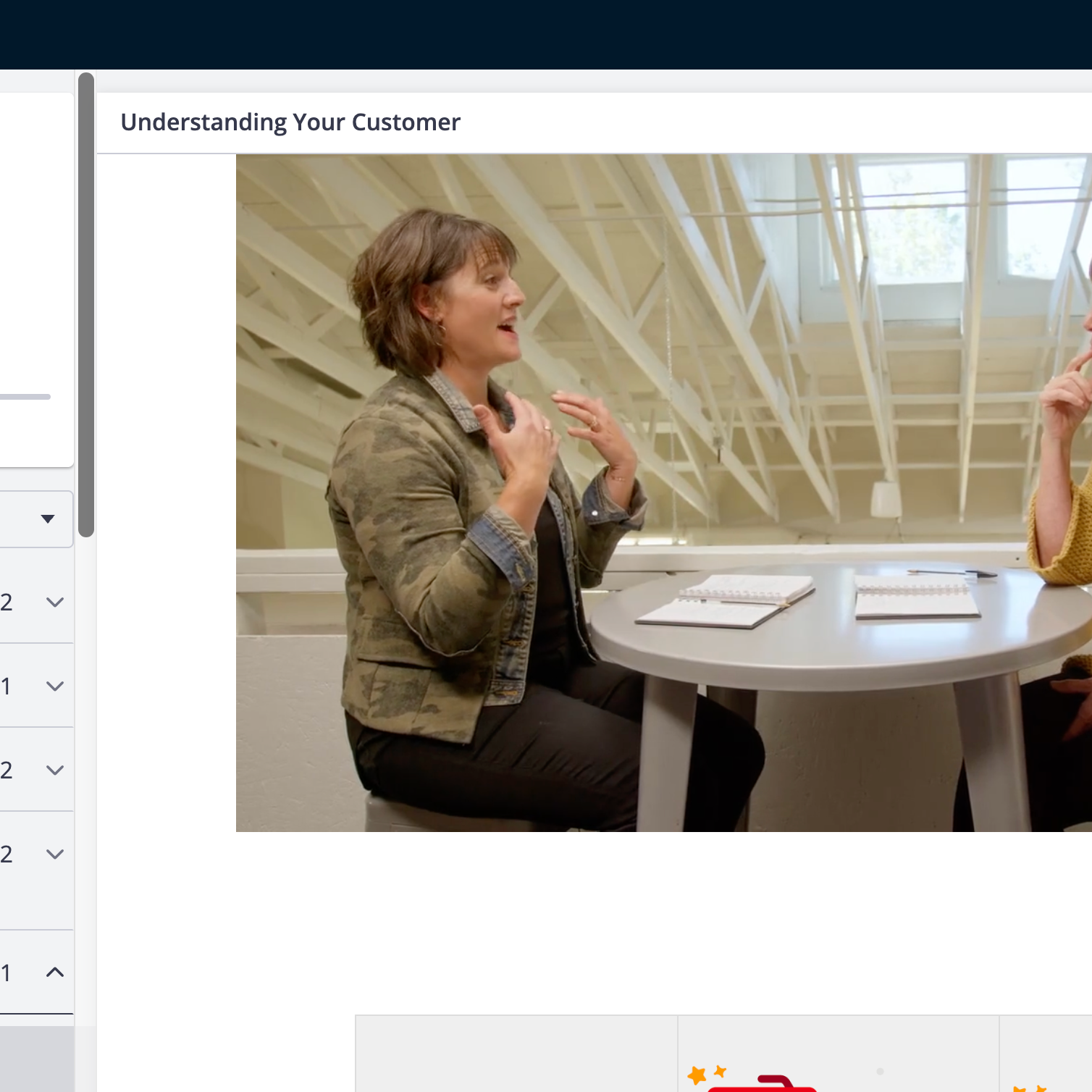This screenshot has height=1092, width=1092.
Task: Click the scrollbar track below the thumb
Action: coord(86,797)
